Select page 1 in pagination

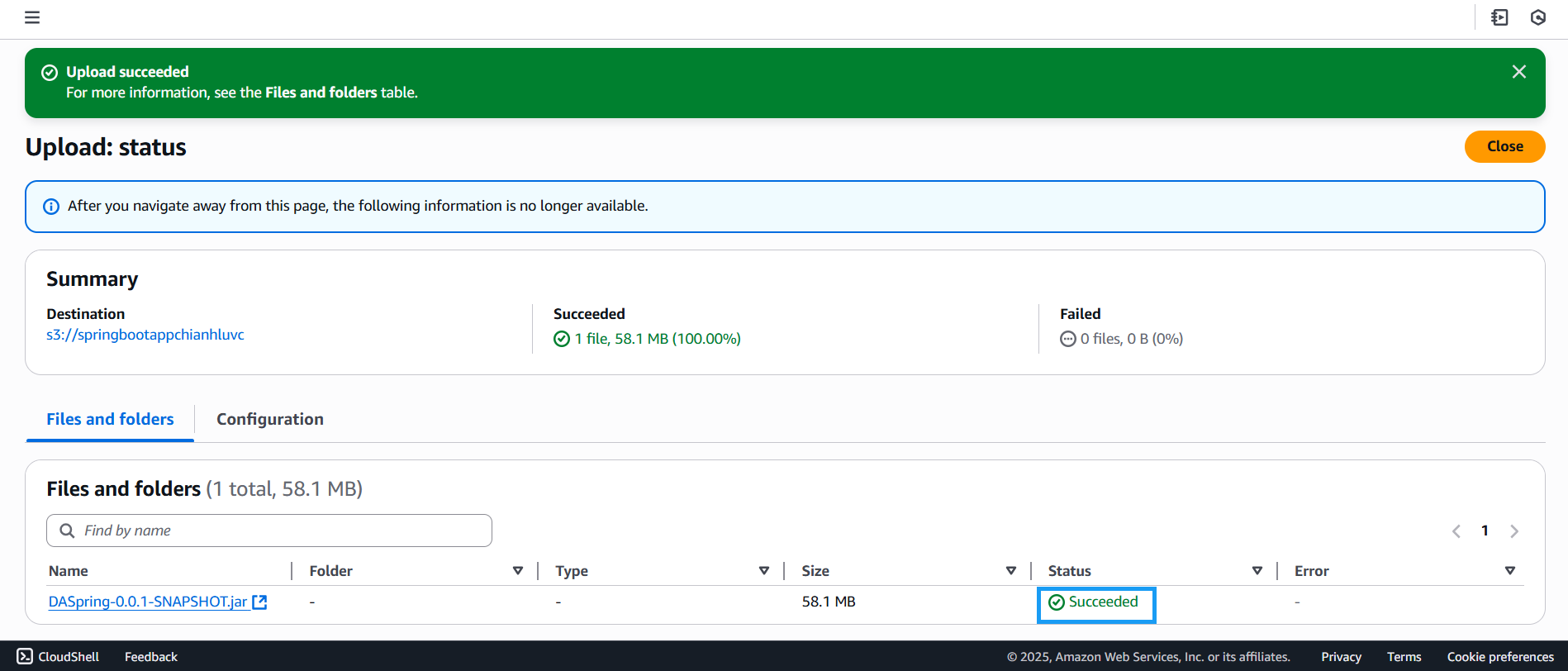[1485, 531]
